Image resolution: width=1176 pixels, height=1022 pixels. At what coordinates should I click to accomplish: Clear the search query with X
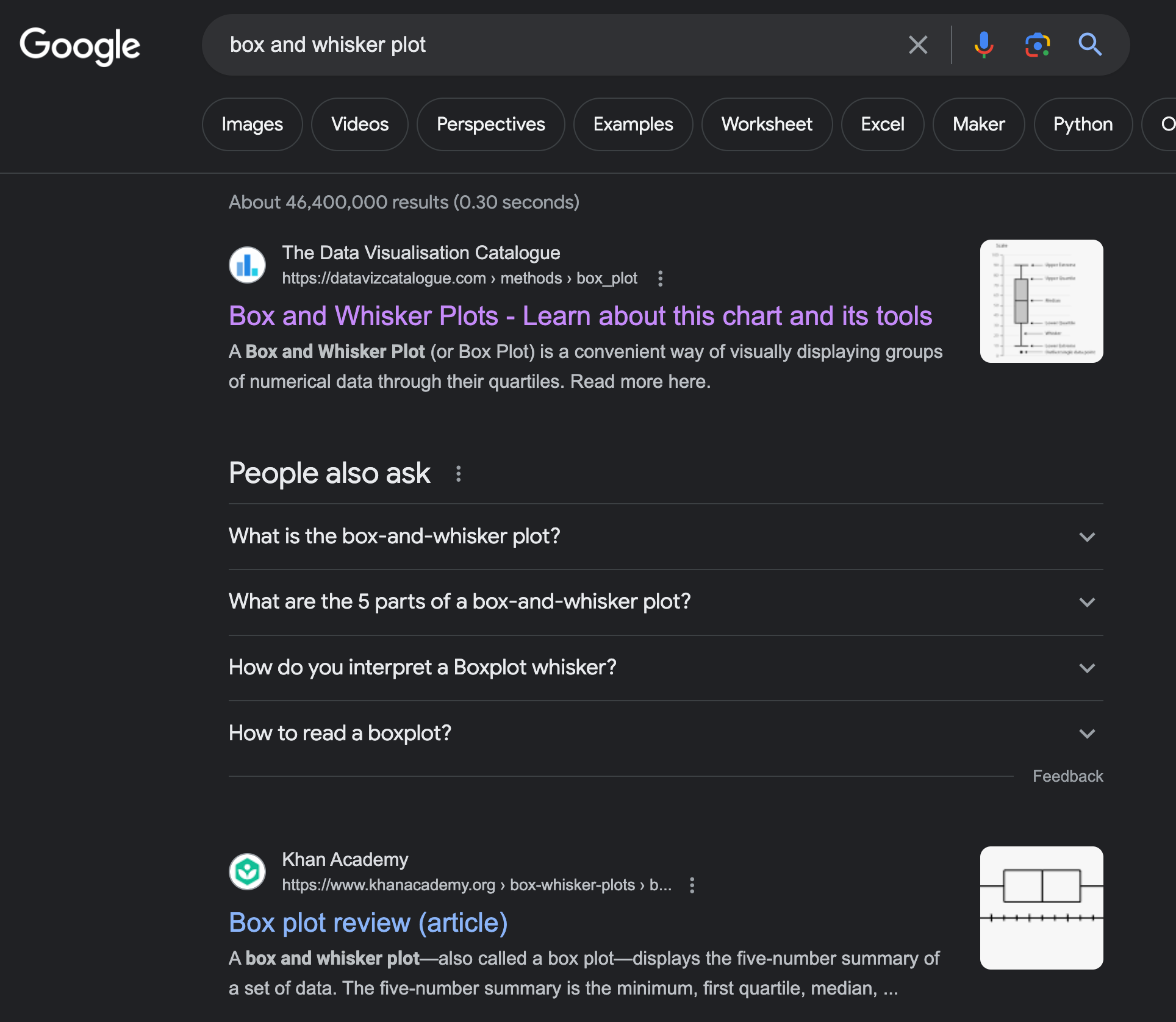click(x=918, y=45)
